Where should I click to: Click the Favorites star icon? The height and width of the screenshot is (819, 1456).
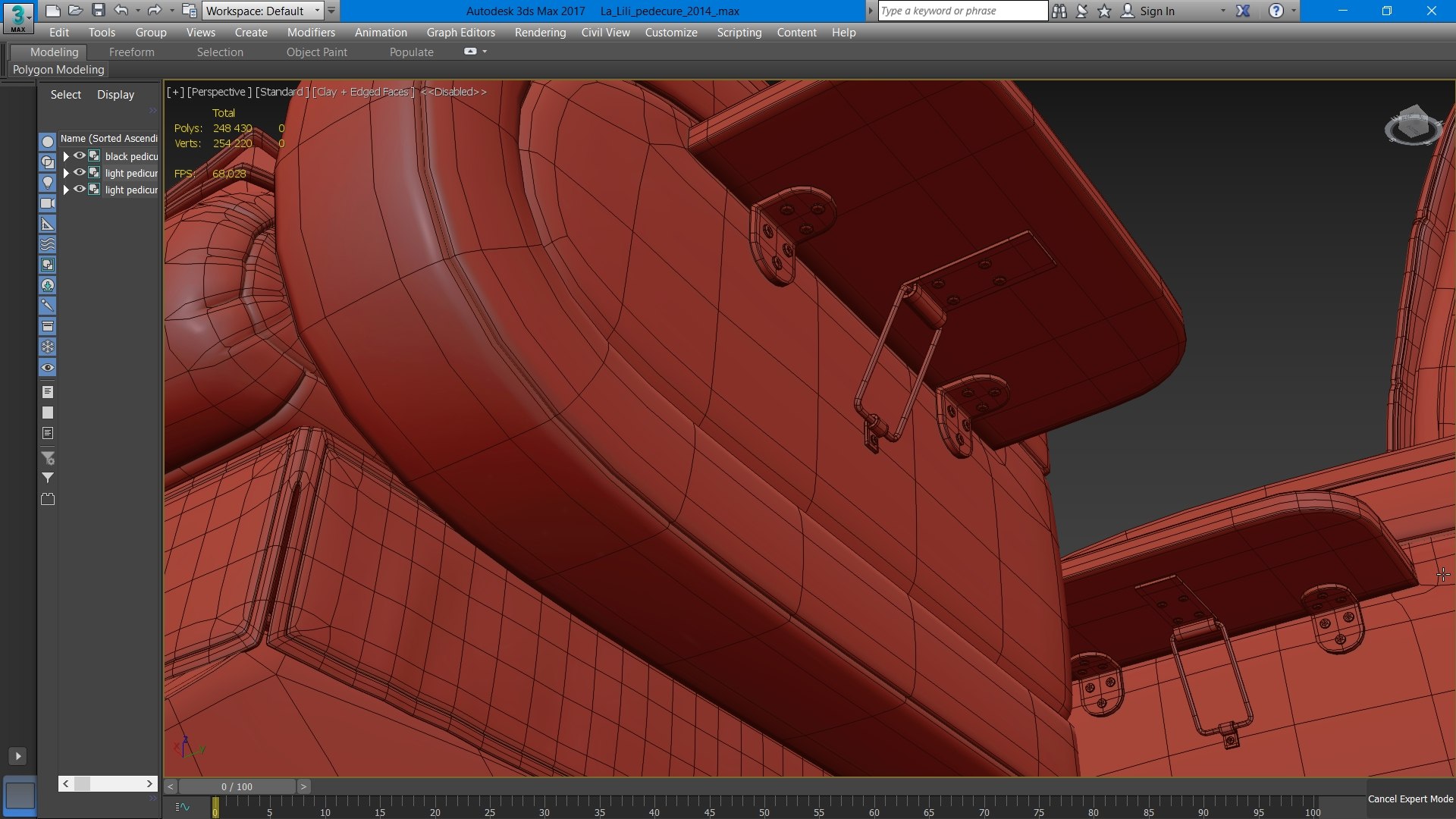pos(1105,11)
